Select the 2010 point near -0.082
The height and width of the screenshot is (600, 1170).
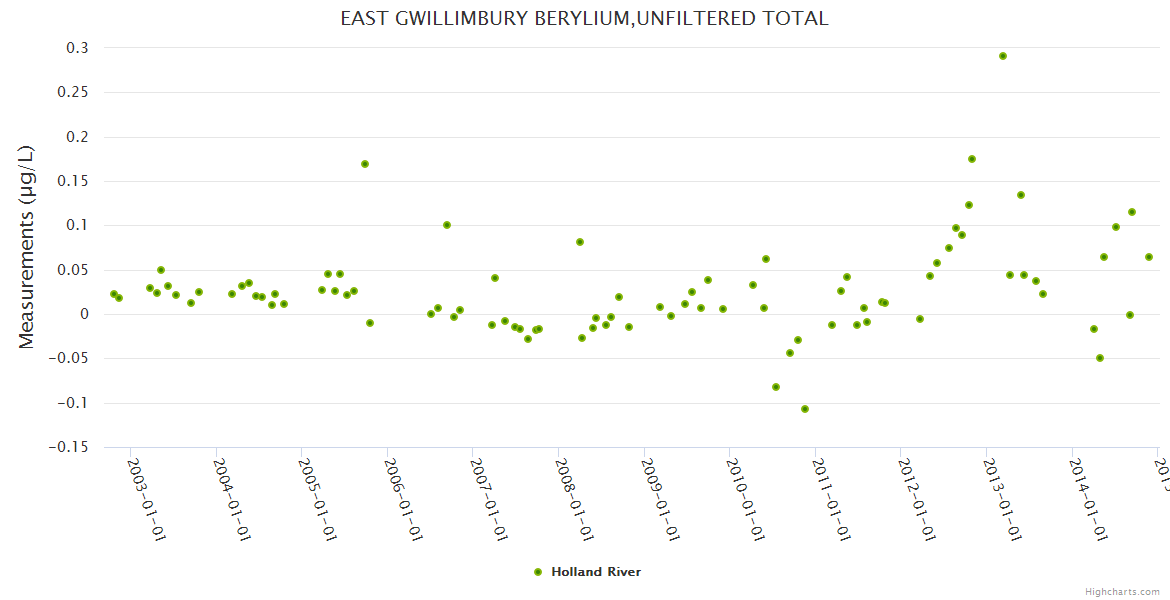(776, 387)
